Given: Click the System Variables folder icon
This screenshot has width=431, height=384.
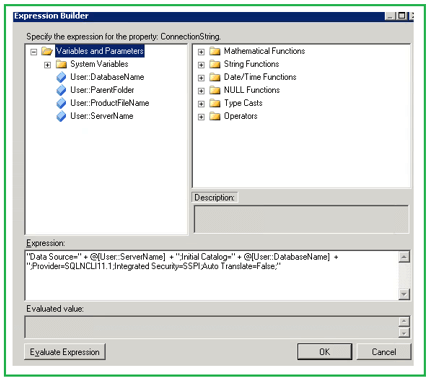Looking at the screenshot, I should [61, 64].
